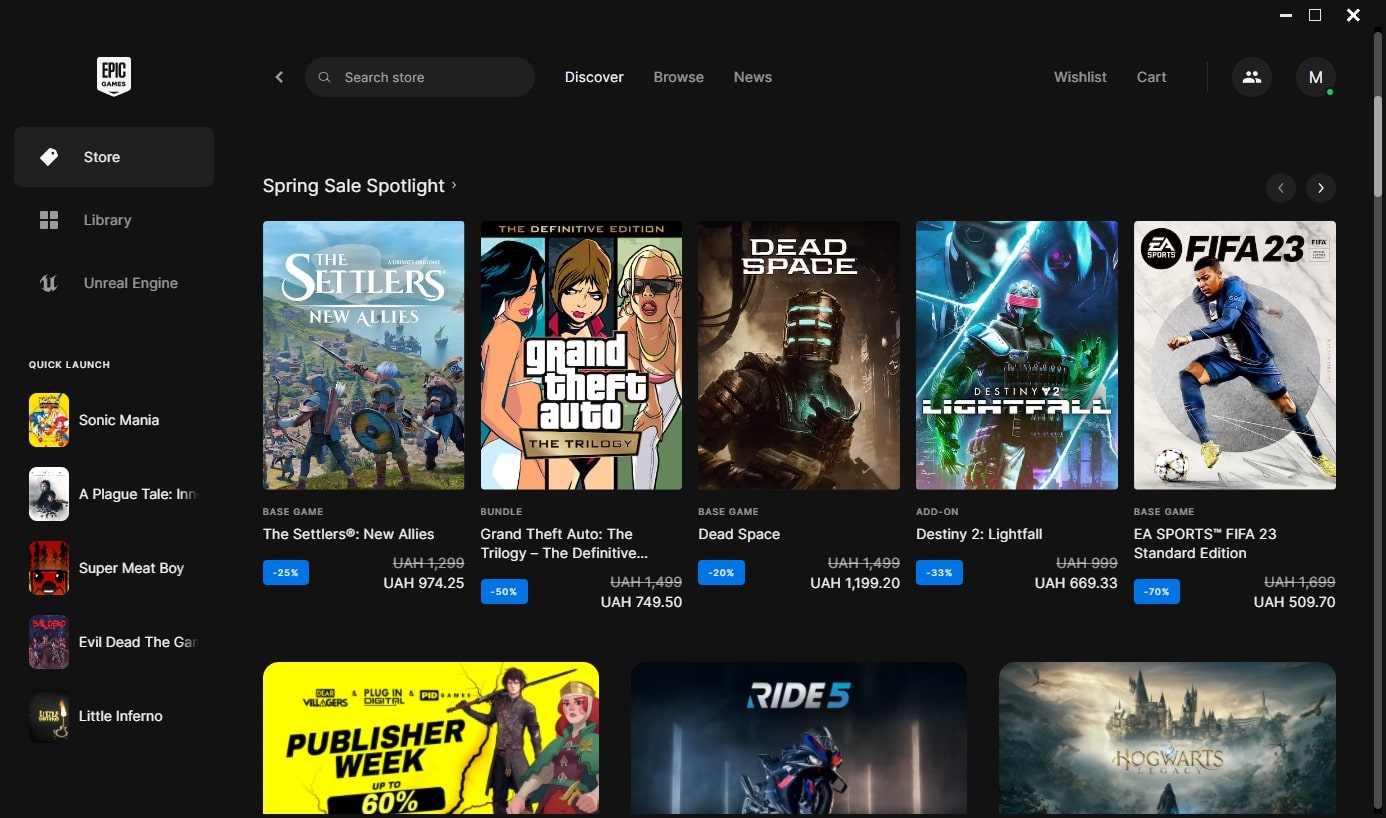Click the UAH 749.50 price
The width and height of the screenshot is (1386, 818).
(641, 602)
